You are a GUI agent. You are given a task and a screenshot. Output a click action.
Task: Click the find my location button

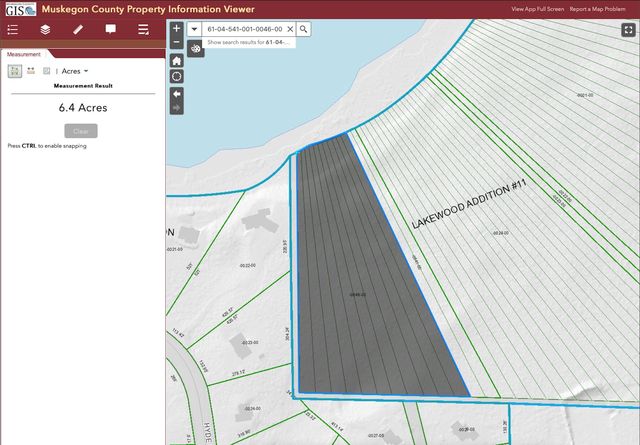tap(177, 76)
